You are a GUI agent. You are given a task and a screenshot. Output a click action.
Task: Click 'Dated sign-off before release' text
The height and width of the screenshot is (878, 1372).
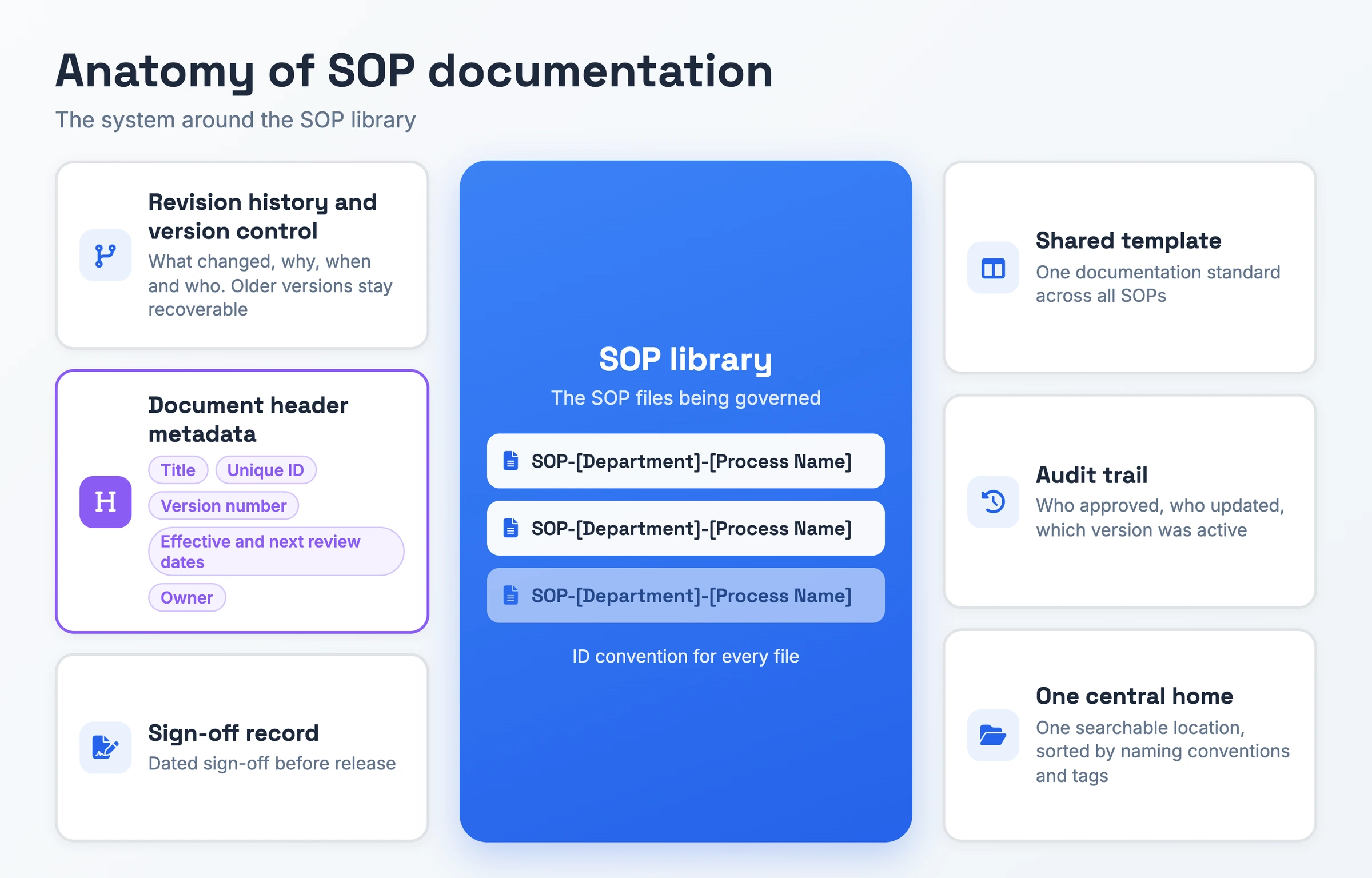(272, 764)
